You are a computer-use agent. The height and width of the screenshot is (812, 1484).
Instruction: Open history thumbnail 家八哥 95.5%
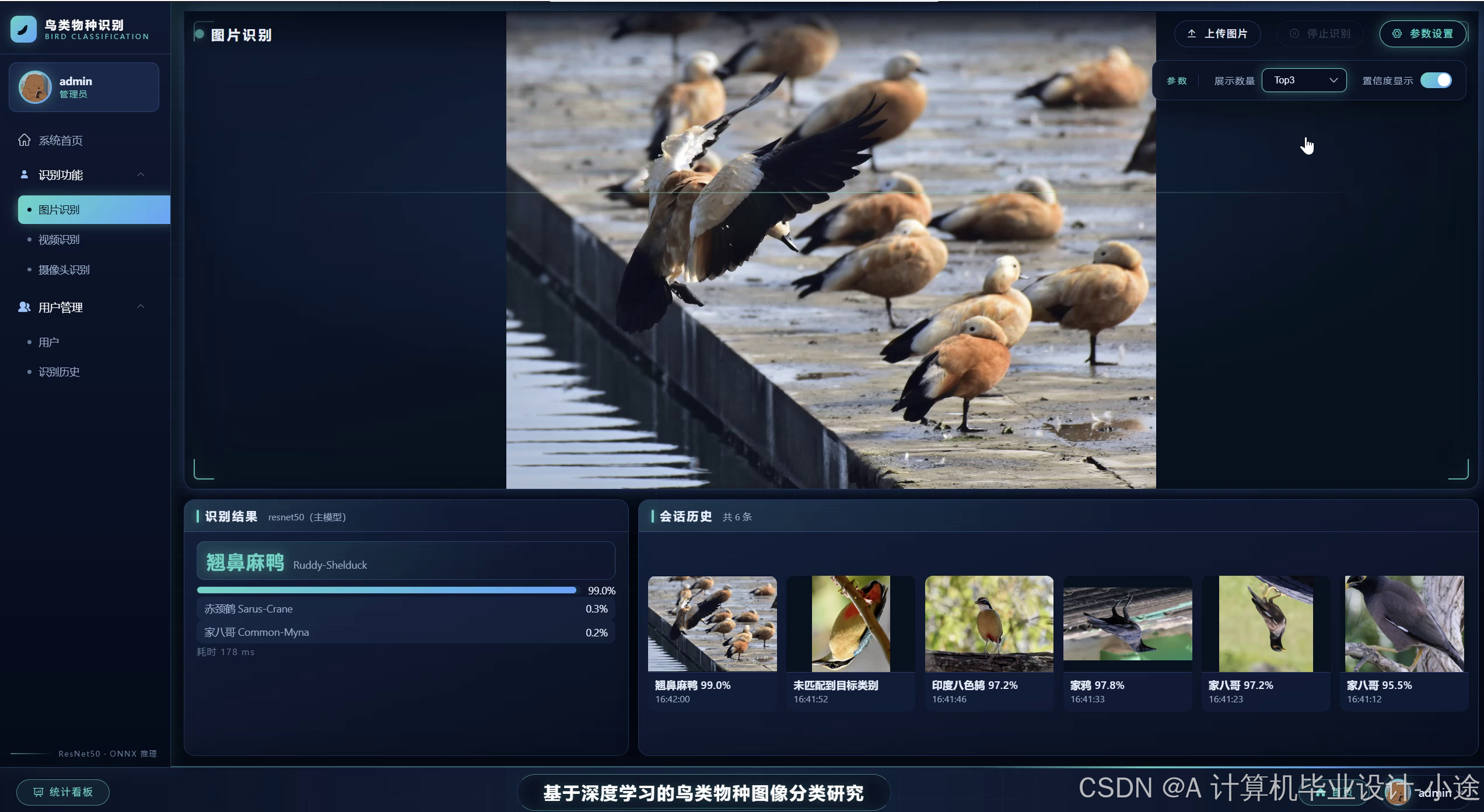[1405, 643]
